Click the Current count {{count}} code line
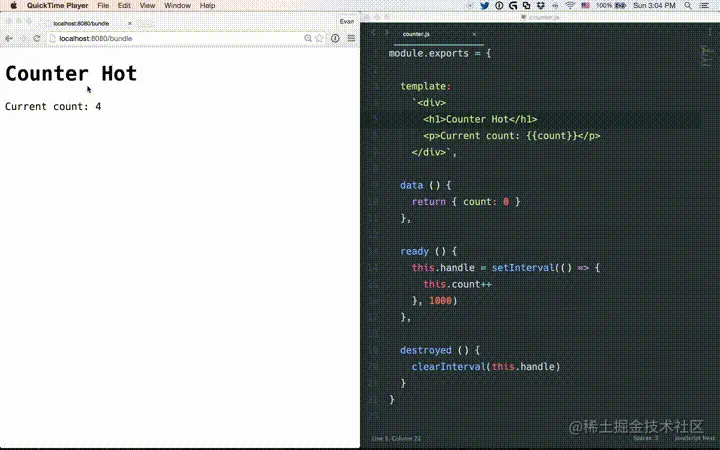 (x=512, y=136)
